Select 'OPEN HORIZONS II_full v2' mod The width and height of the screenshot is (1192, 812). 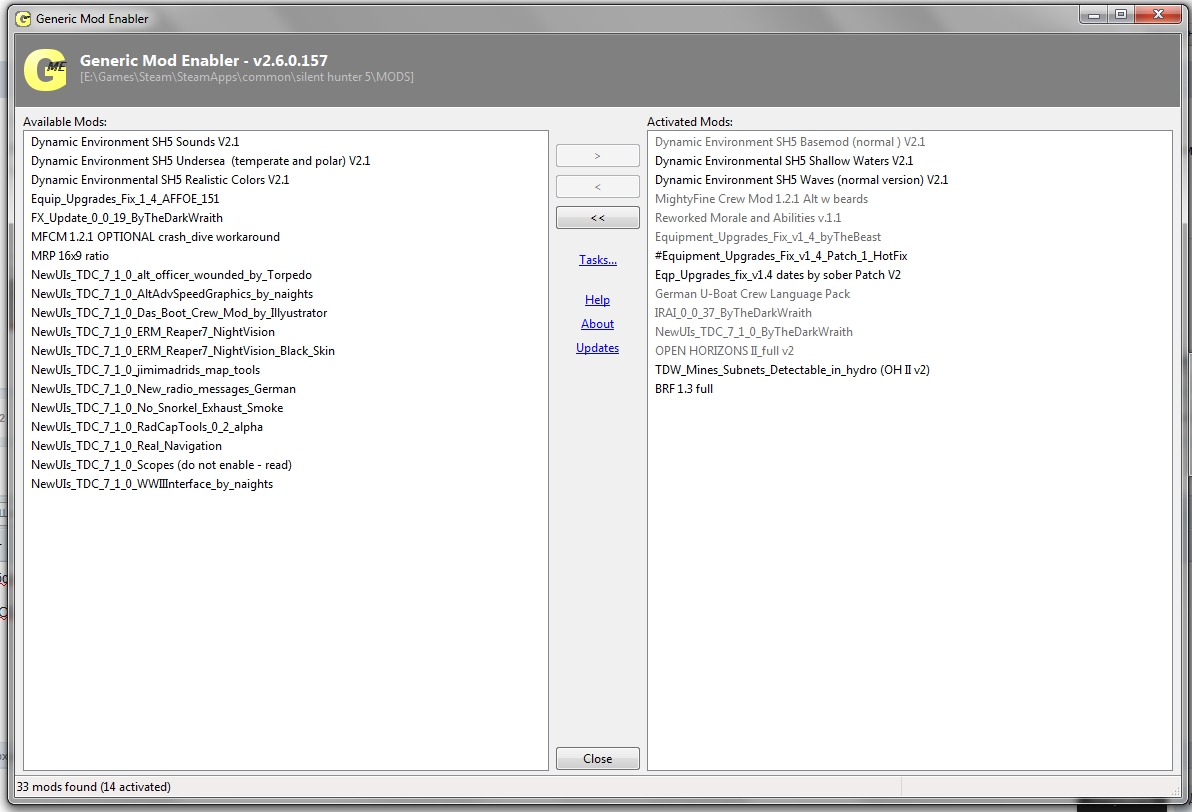point(724,351)
